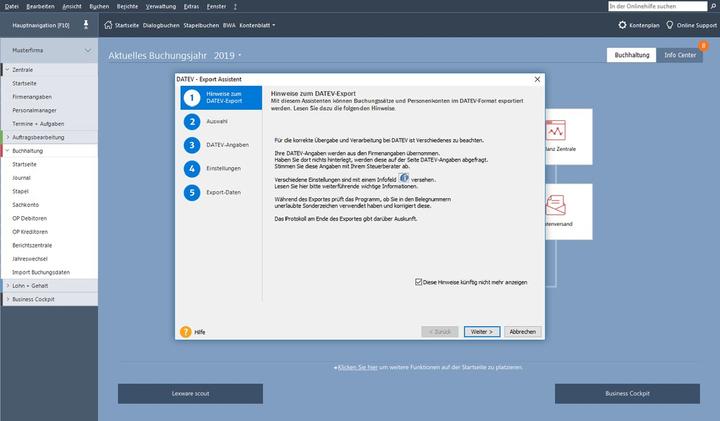Click the Lexware scout button
This screenshot has width=720, height=421.
tap(190, 393)
